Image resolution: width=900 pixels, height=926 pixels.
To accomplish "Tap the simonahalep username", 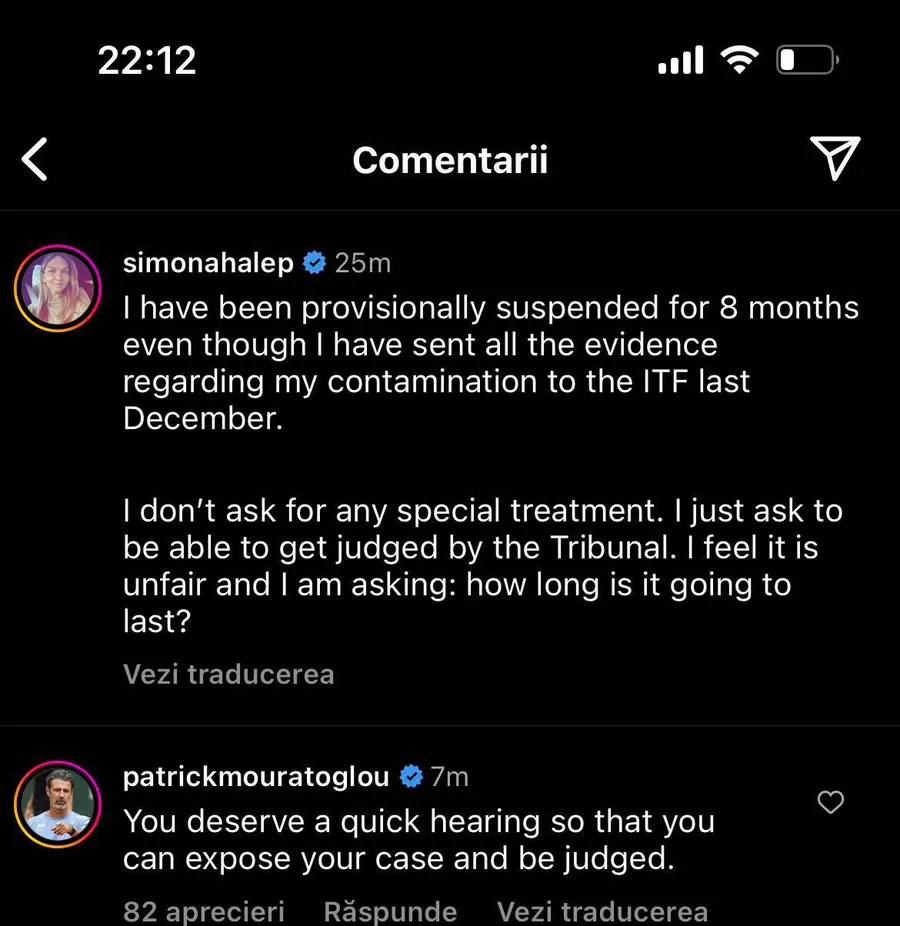I will [x=208, y=263].
